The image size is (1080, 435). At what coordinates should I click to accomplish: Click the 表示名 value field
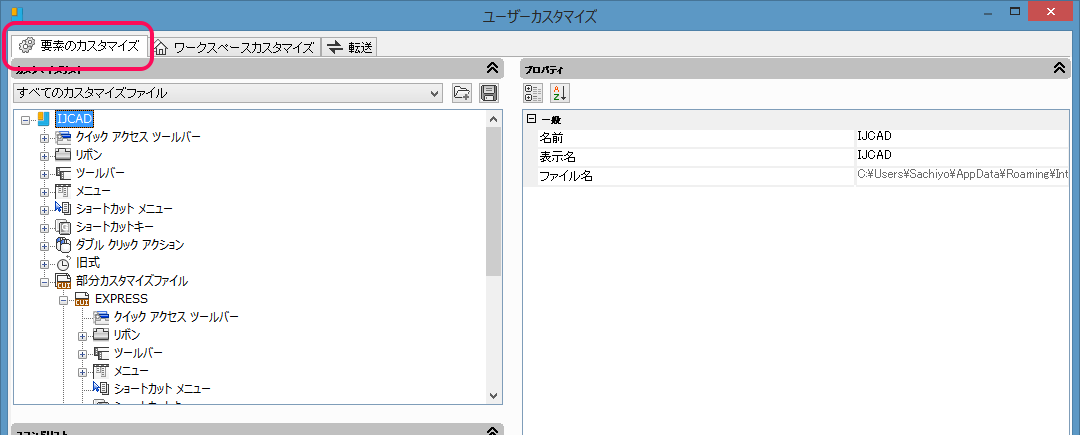[x=962, y=156]
